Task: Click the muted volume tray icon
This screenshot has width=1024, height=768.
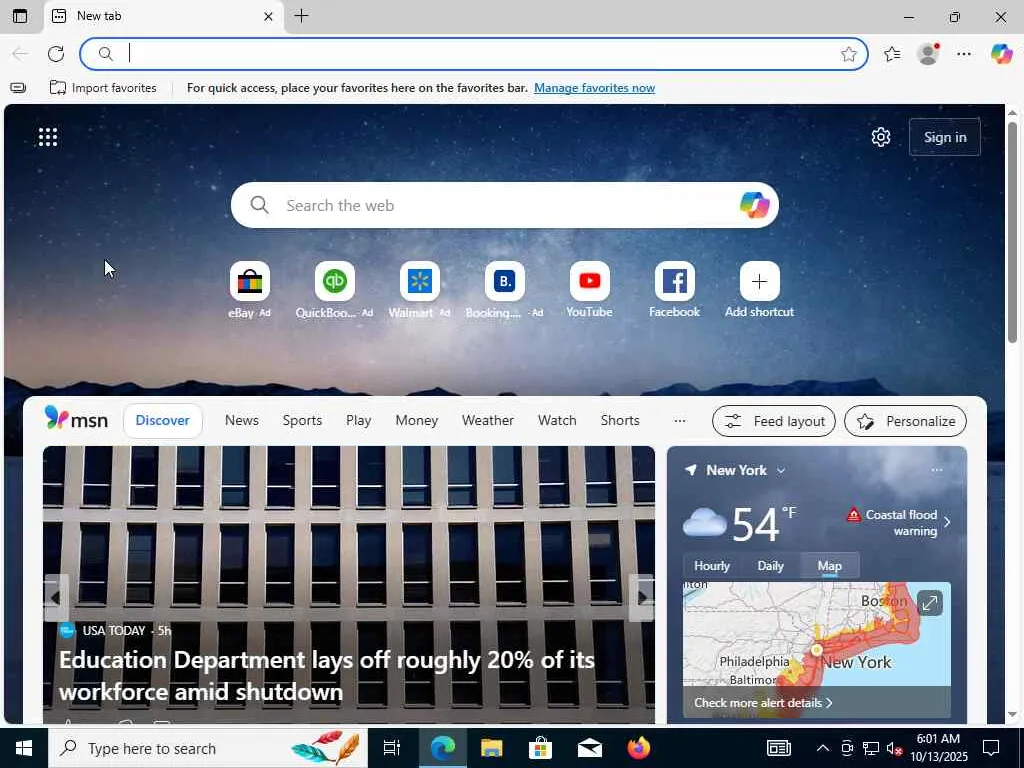Action: click(894, 748)
